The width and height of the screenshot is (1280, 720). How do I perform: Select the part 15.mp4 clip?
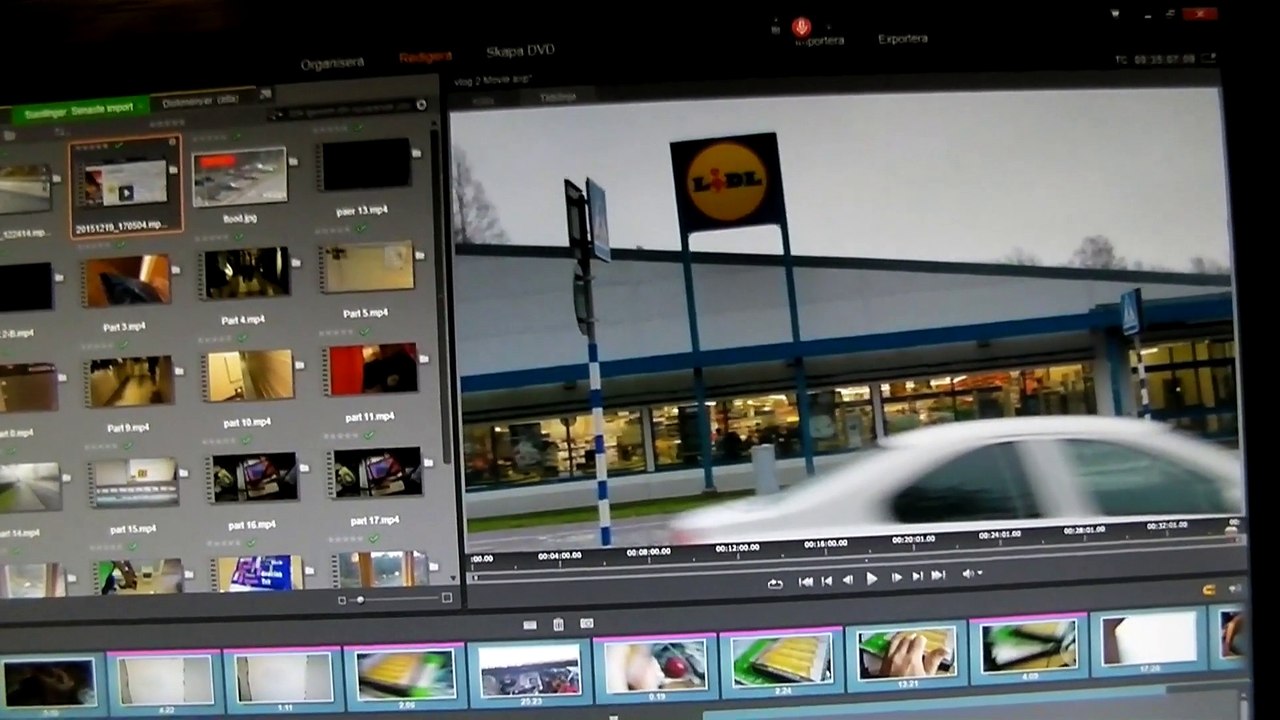(x=133, y=483)
